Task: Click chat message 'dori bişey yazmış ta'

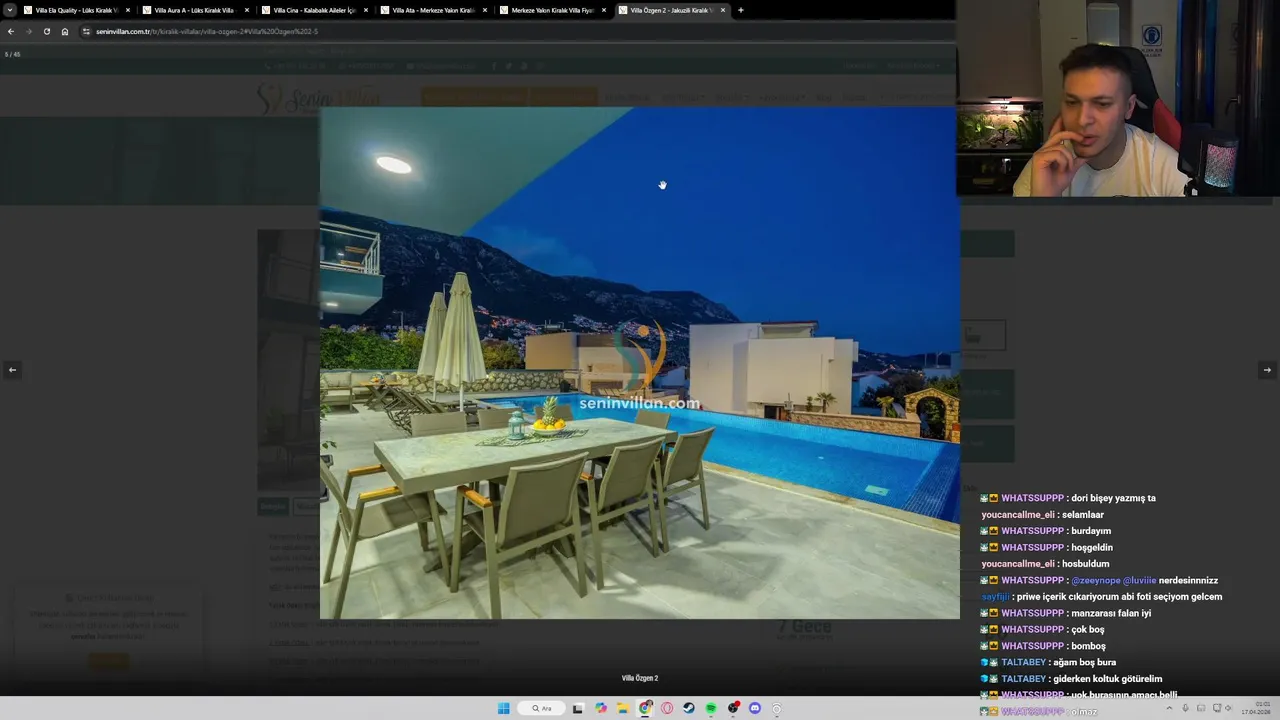Action: click(1113, 498)
